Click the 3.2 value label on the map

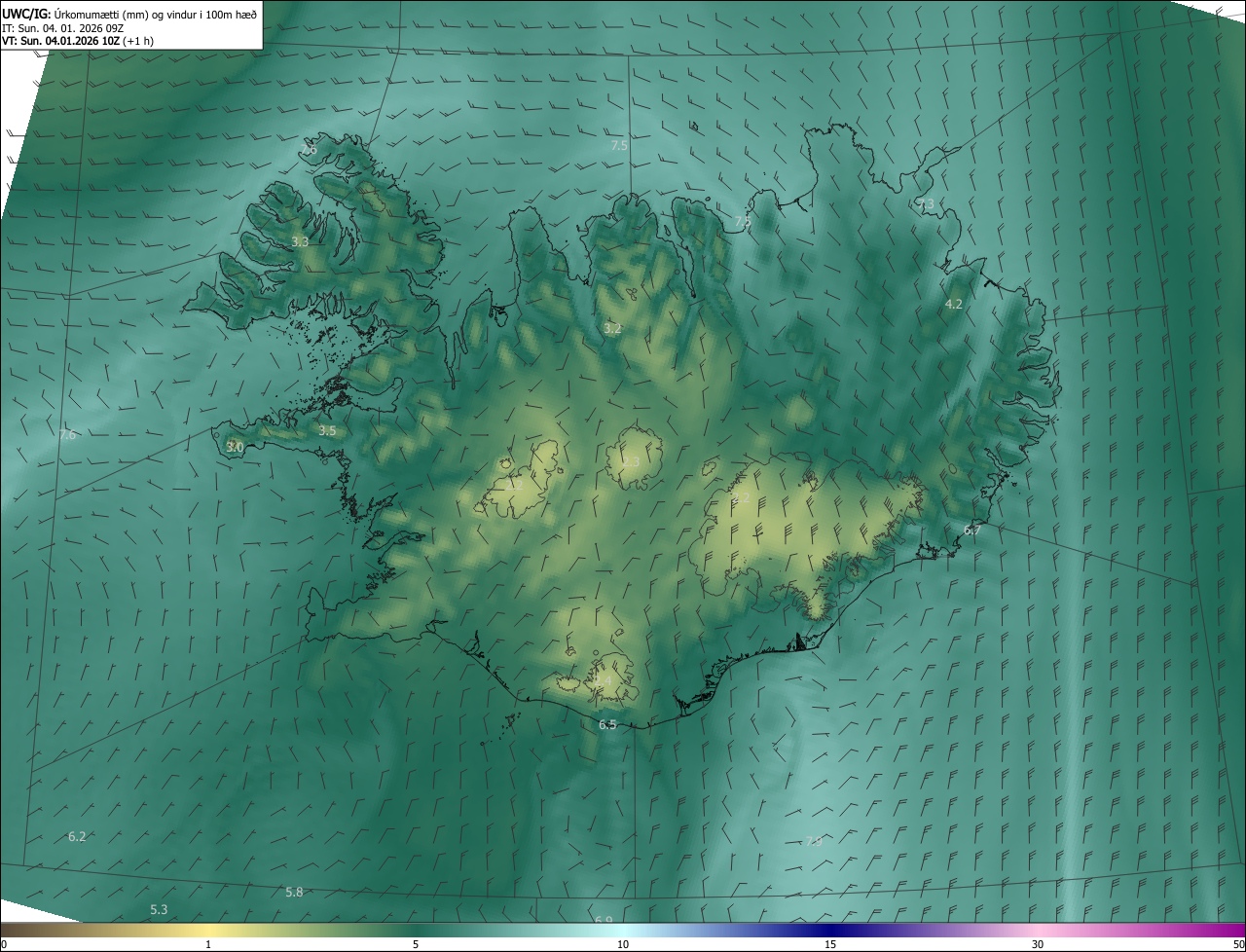(x=612, y=329)
